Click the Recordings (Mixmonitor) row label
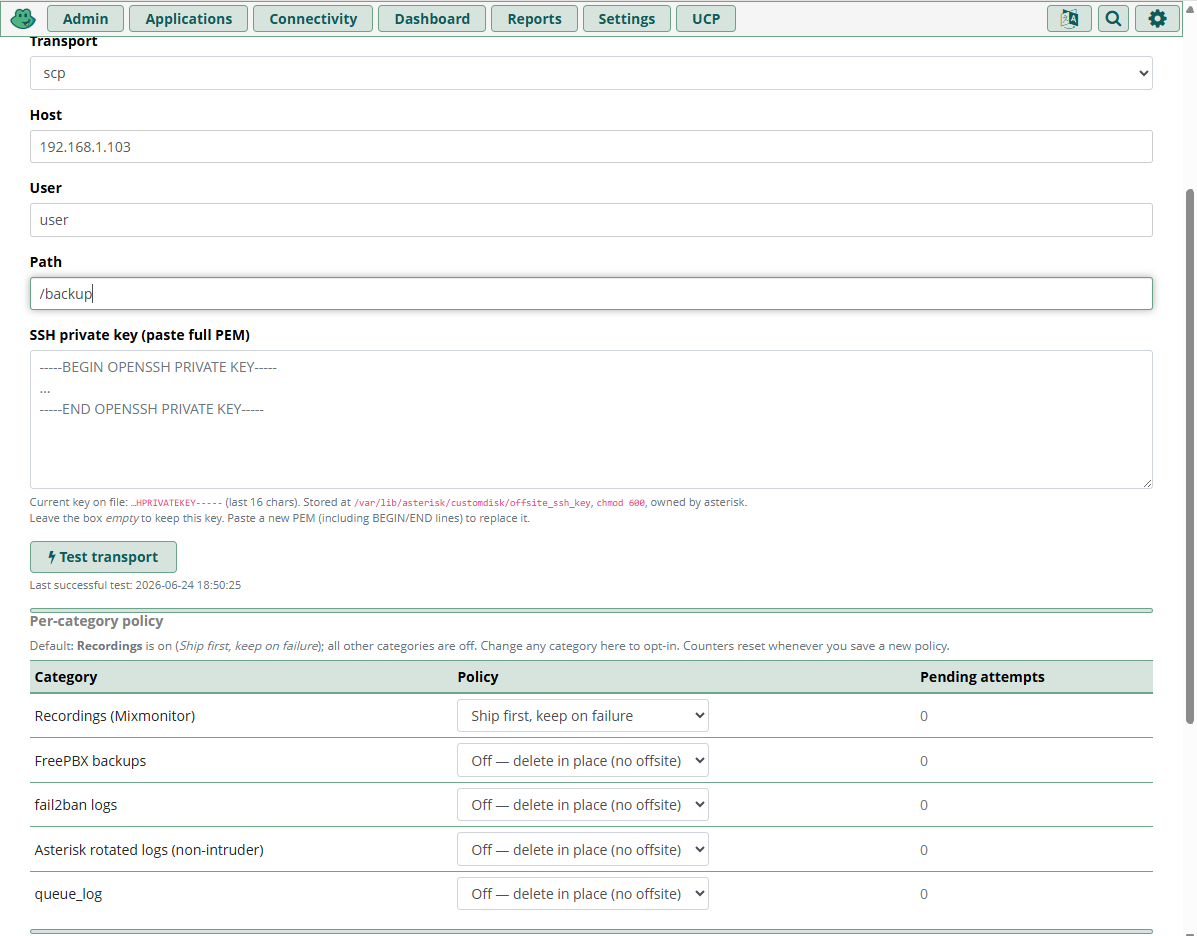This screenshot has width=1197, height=936. 115,715
